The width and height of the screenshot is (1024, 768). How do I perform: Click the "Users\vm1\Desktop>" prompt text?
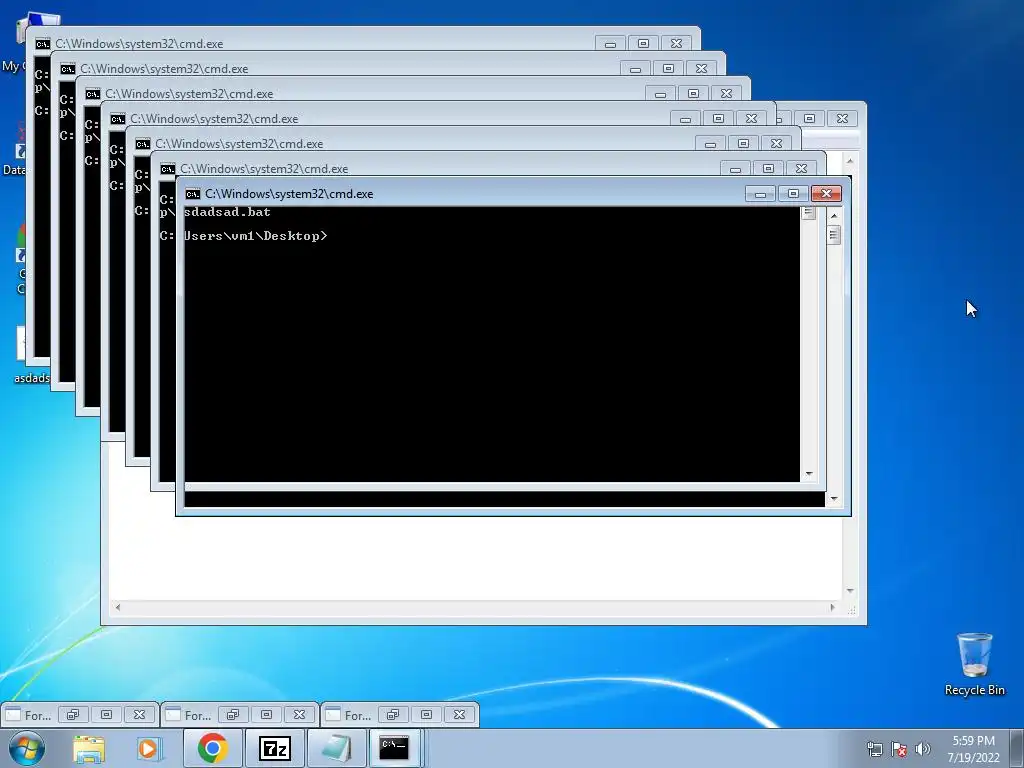pos(255,236)
